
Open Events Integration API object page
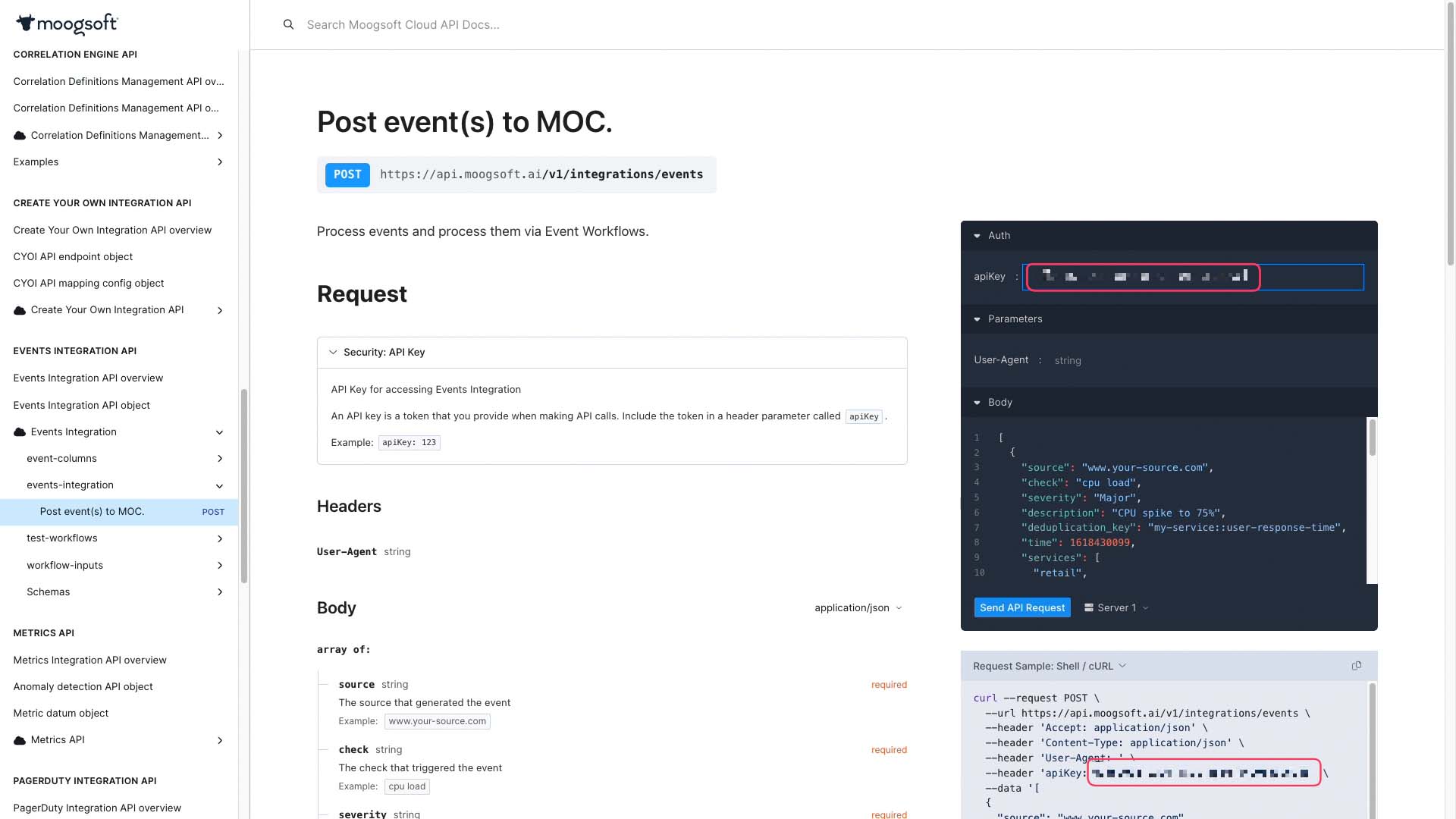(82, 406)
